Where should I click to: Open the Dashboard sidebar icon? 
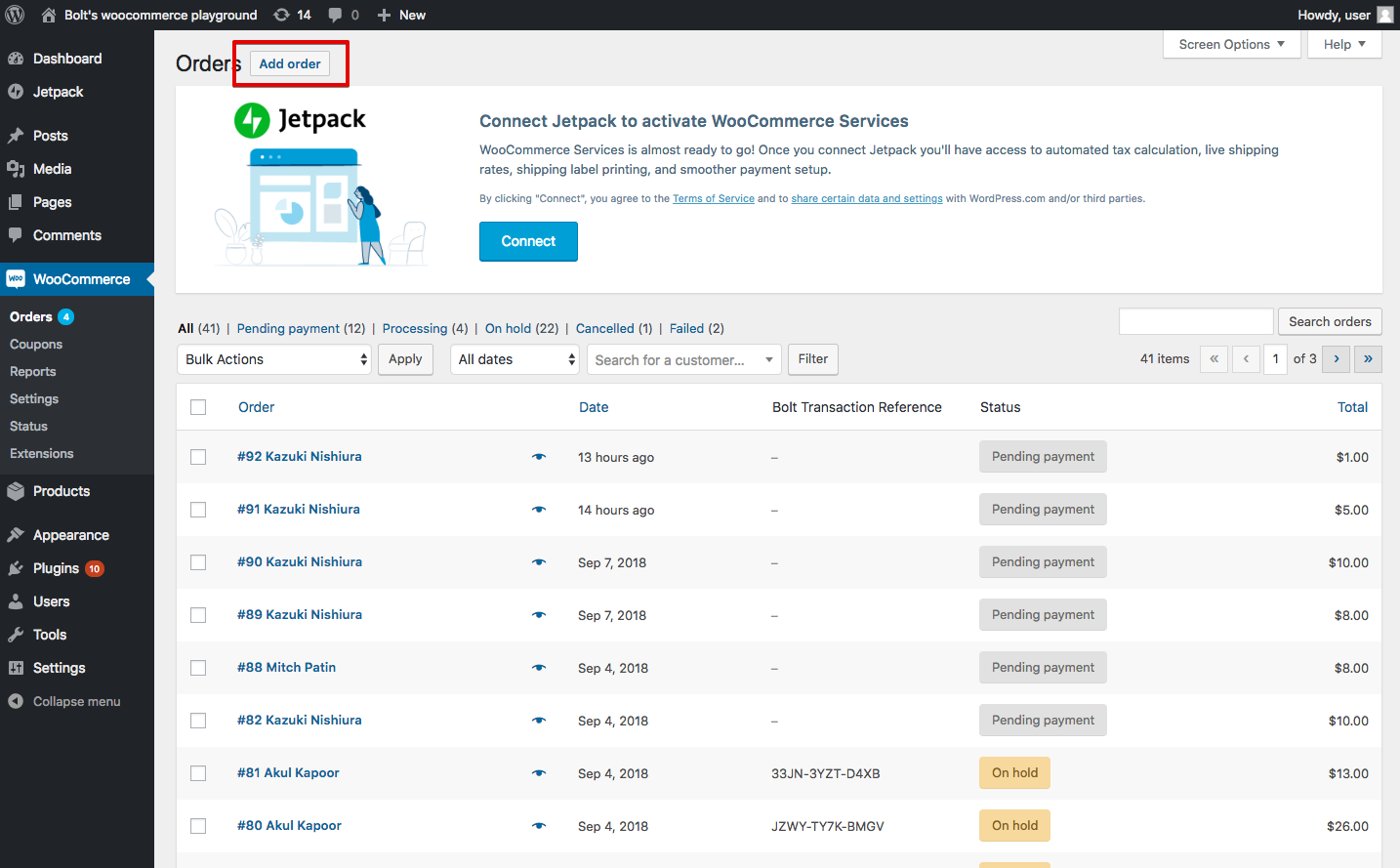pos(16,59)
